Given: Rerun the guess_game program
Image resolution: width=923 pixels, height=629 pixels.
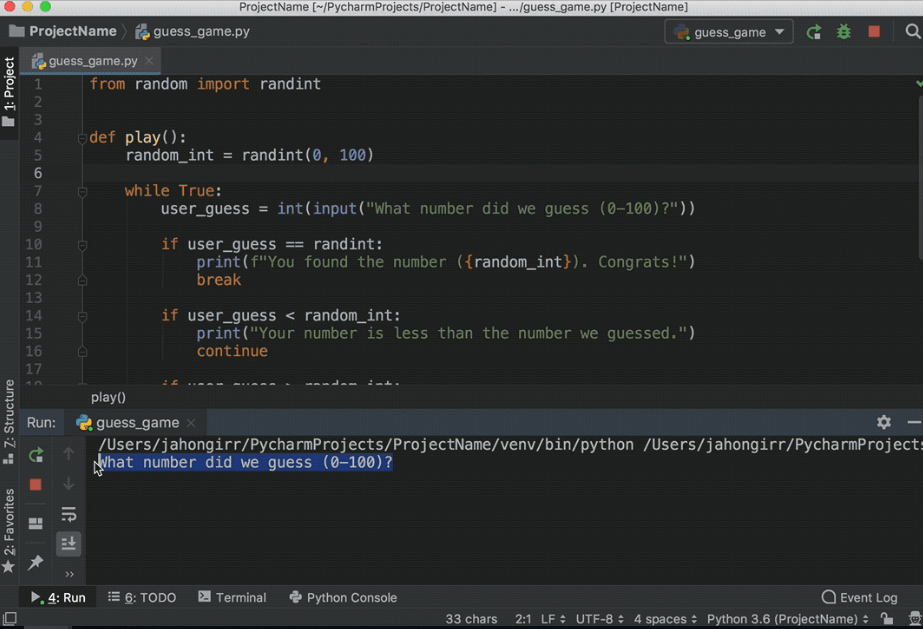Looking at the screenshot, I should click(x=35, y=455).
